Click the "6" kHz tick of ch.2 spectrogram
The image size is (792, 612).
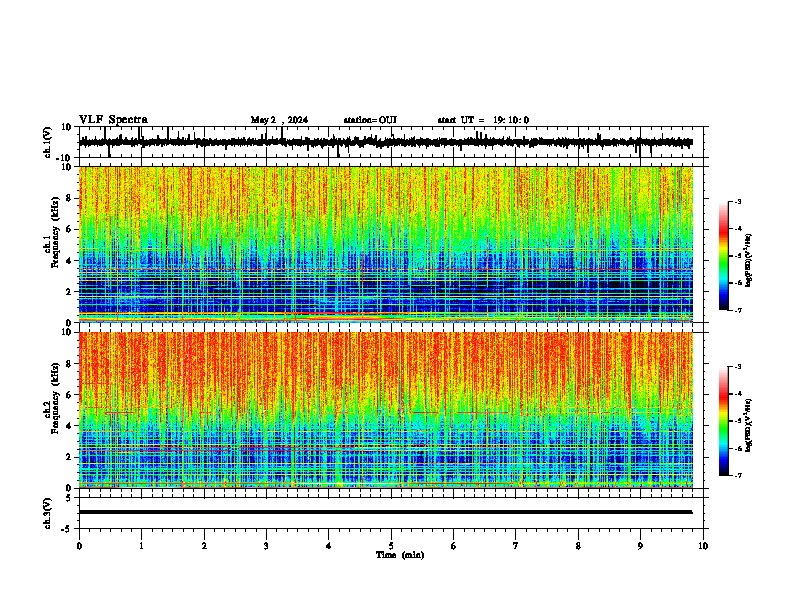tap(70, 395)
